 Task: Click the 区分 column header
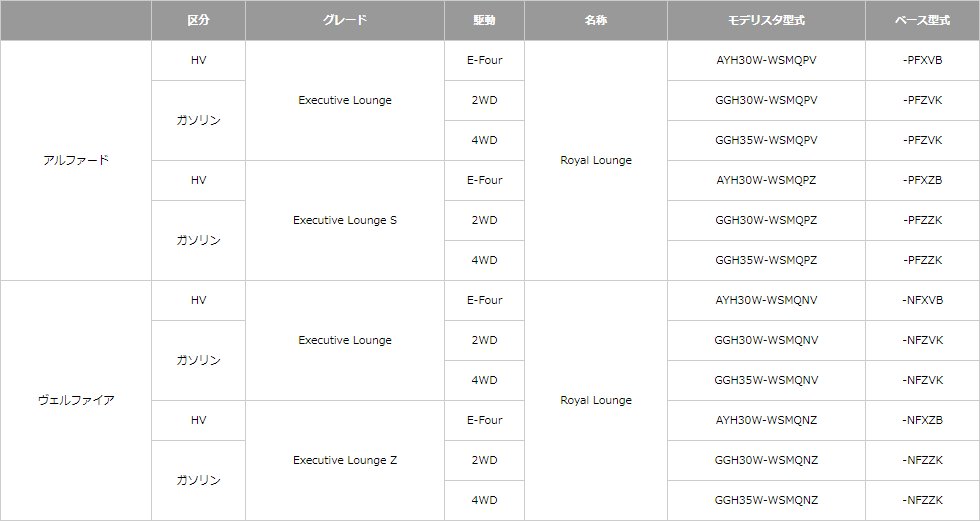[x=198, y=21]
